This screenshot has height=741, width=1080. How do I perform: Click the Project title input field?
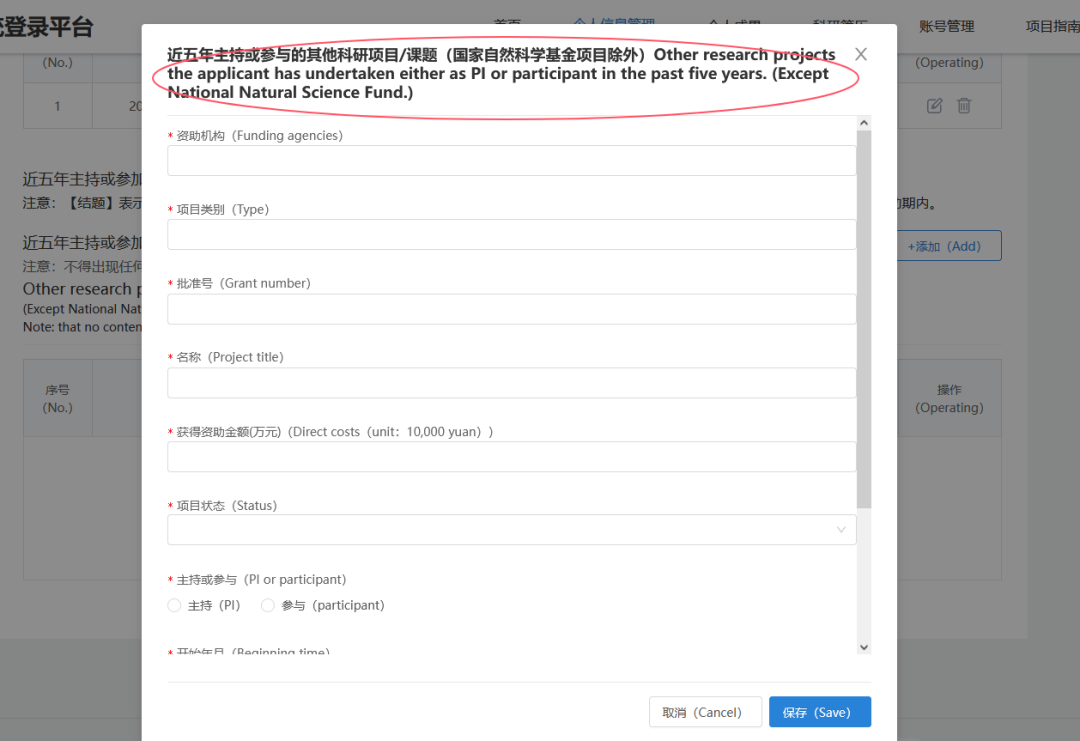click(512, 383)
